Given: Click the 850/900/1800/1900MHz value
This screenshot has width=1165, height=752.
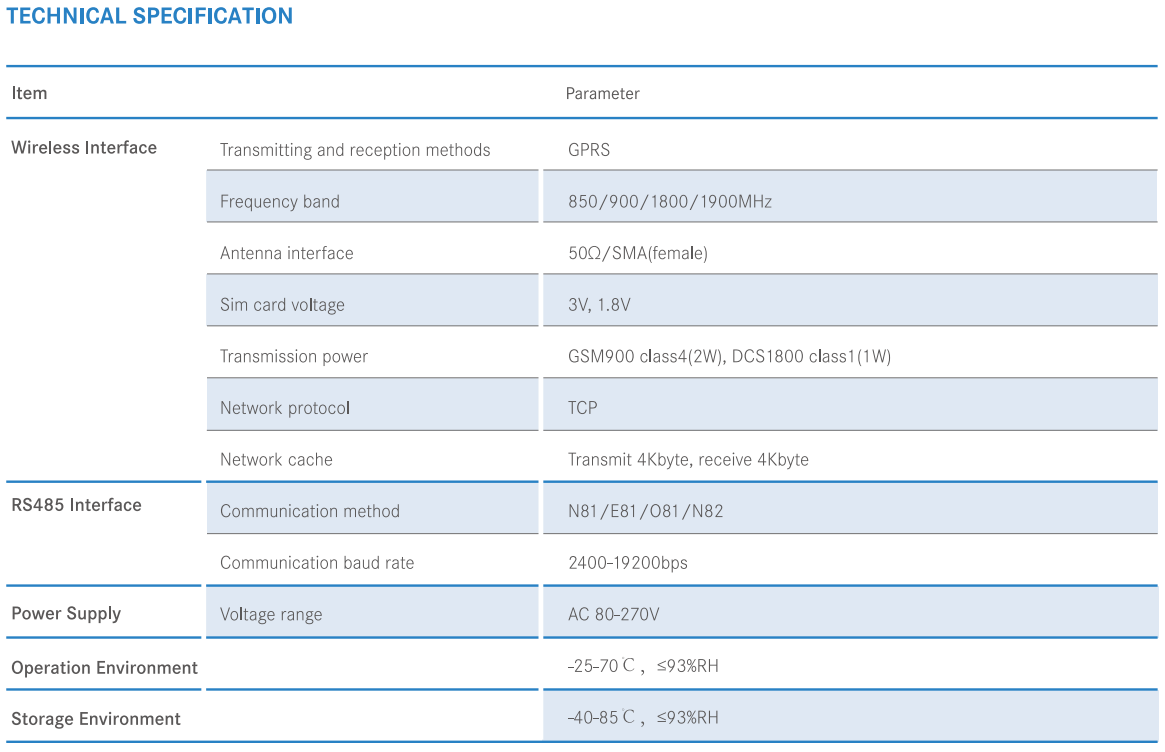Looking at the screenshot, I should (x=669, y=201).
